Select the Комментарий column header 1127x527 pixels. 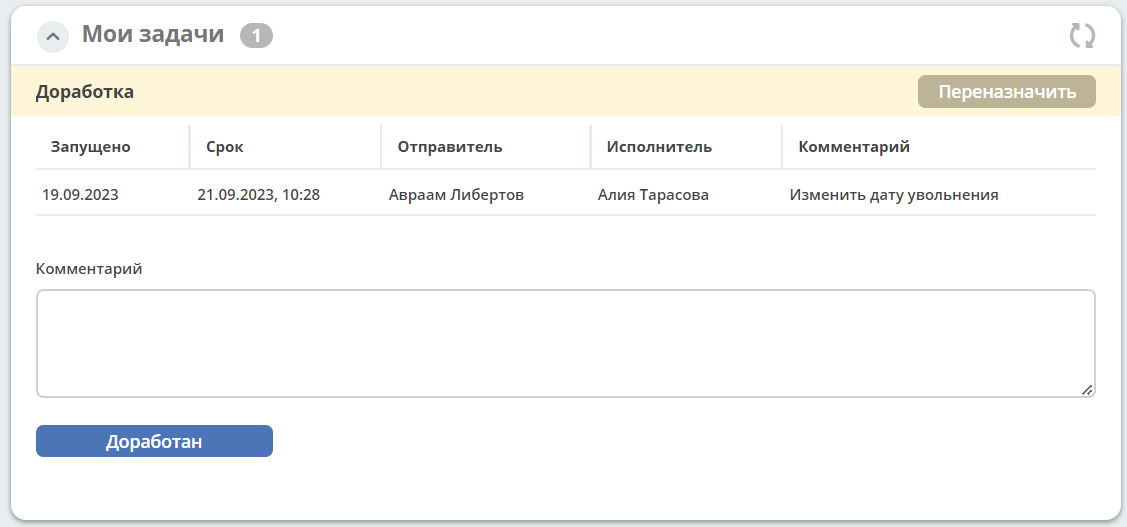click(x=854, y=147)
